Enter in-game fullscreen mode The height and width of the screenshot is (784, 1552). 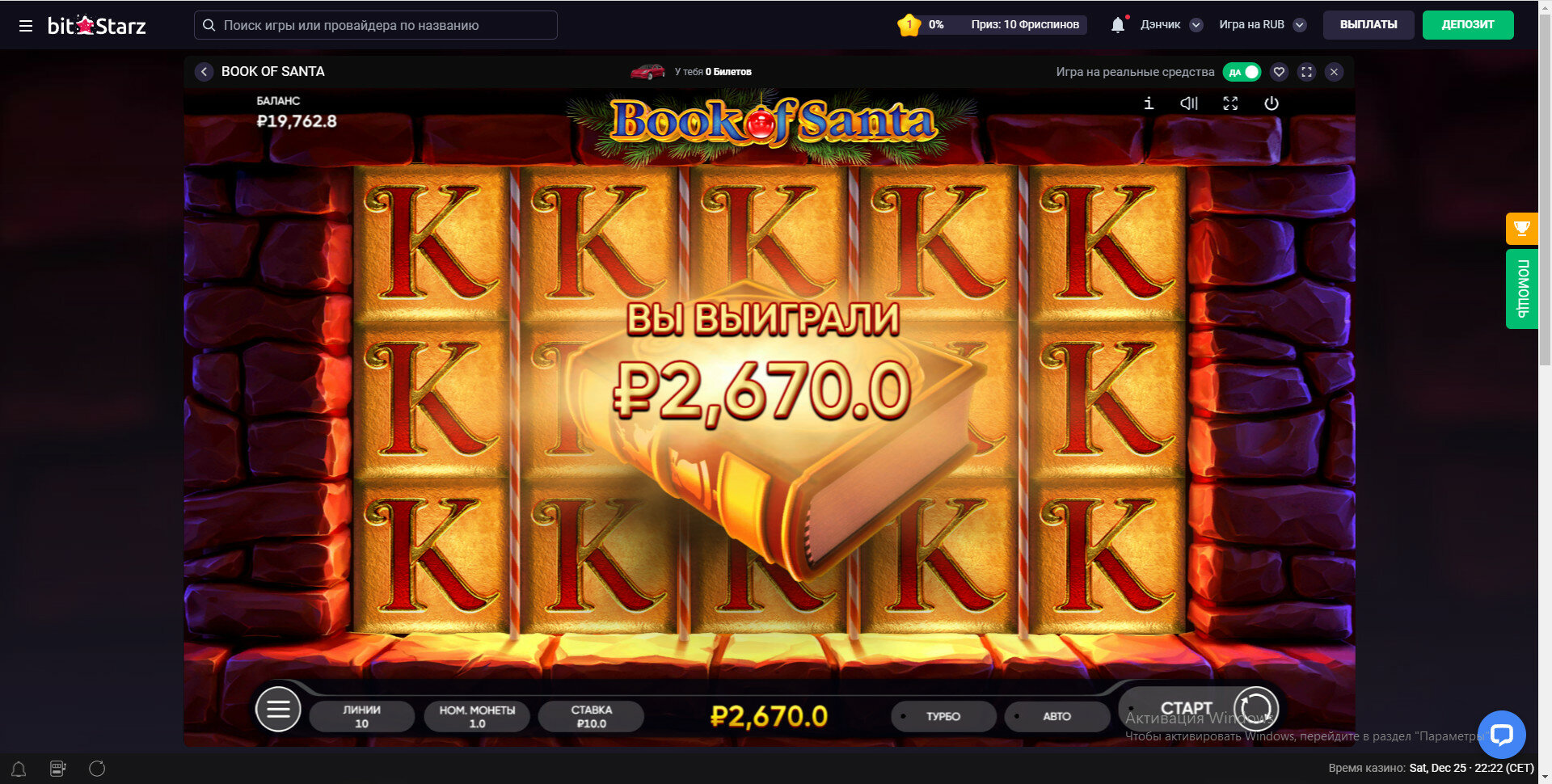pos(1230,103)
